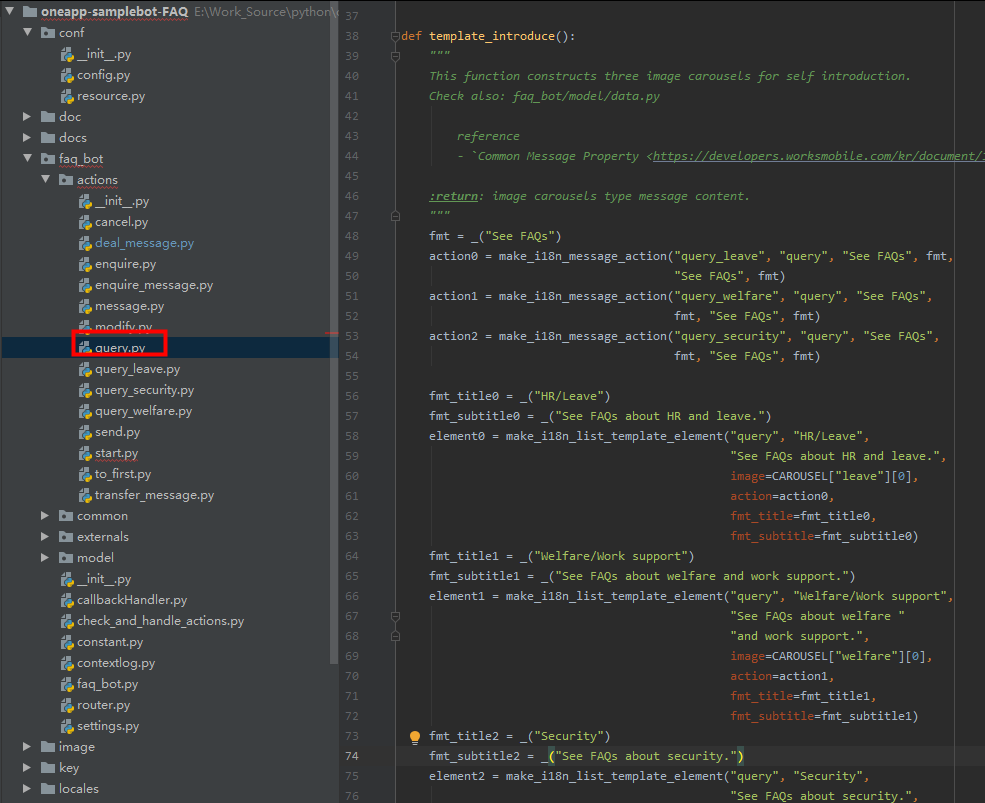The width and height of the screenshot is (985, 803).
Task: Expand the doc folder
Action: (x=26, y=116)
